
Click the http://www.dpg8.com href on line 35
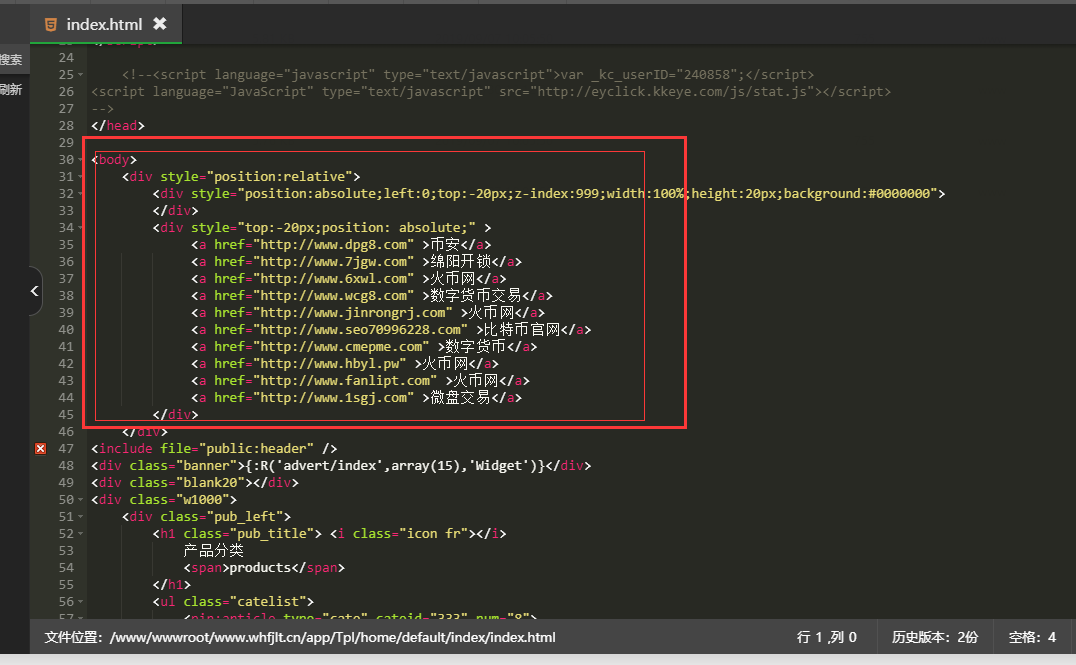click(x=333, y=245)
